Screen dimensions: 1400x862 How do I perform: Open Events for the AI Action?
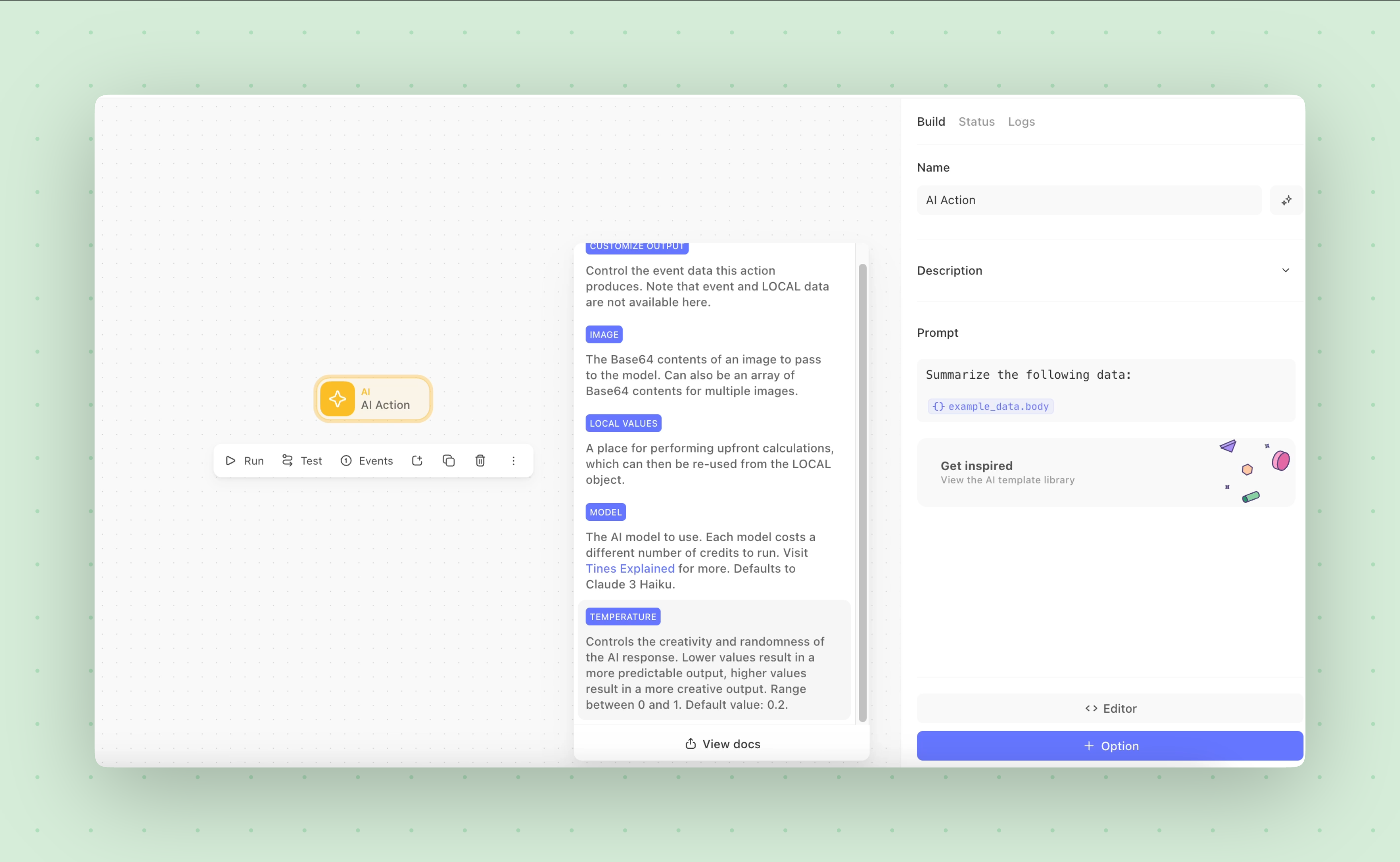click(367, 461)
